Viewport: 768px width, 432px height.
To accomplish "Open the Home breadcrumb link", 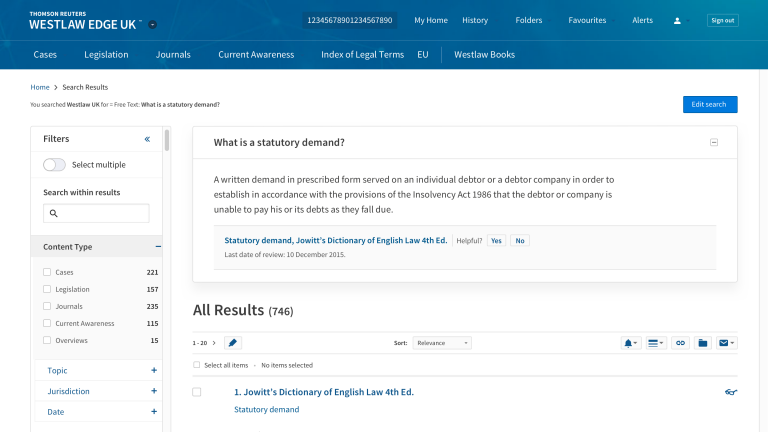I will tap(40, 87).
